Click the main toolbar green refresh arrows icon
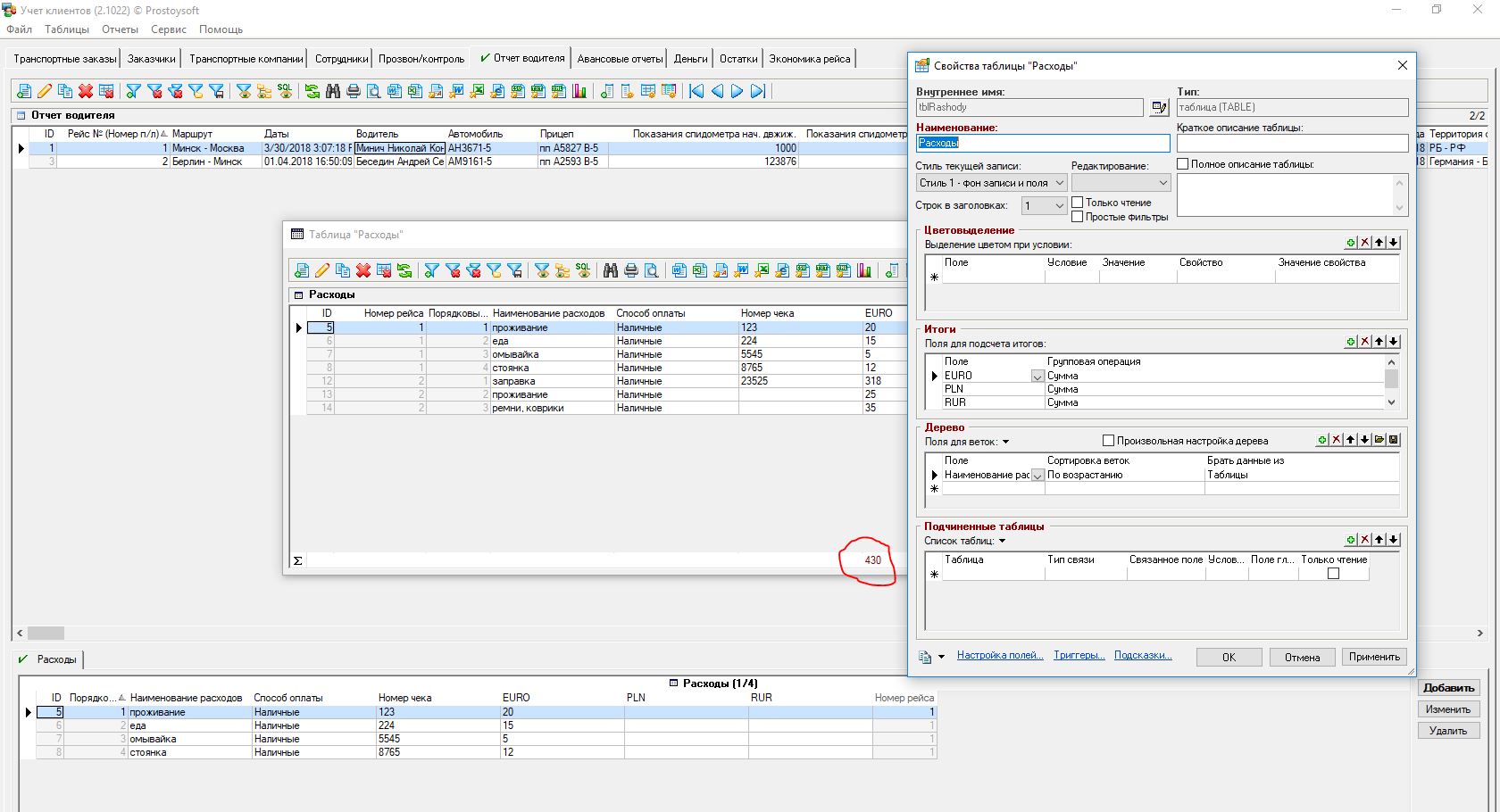The height and width of the screenshot is (812, 1500). pyautogui.click(x=312, y=91)
